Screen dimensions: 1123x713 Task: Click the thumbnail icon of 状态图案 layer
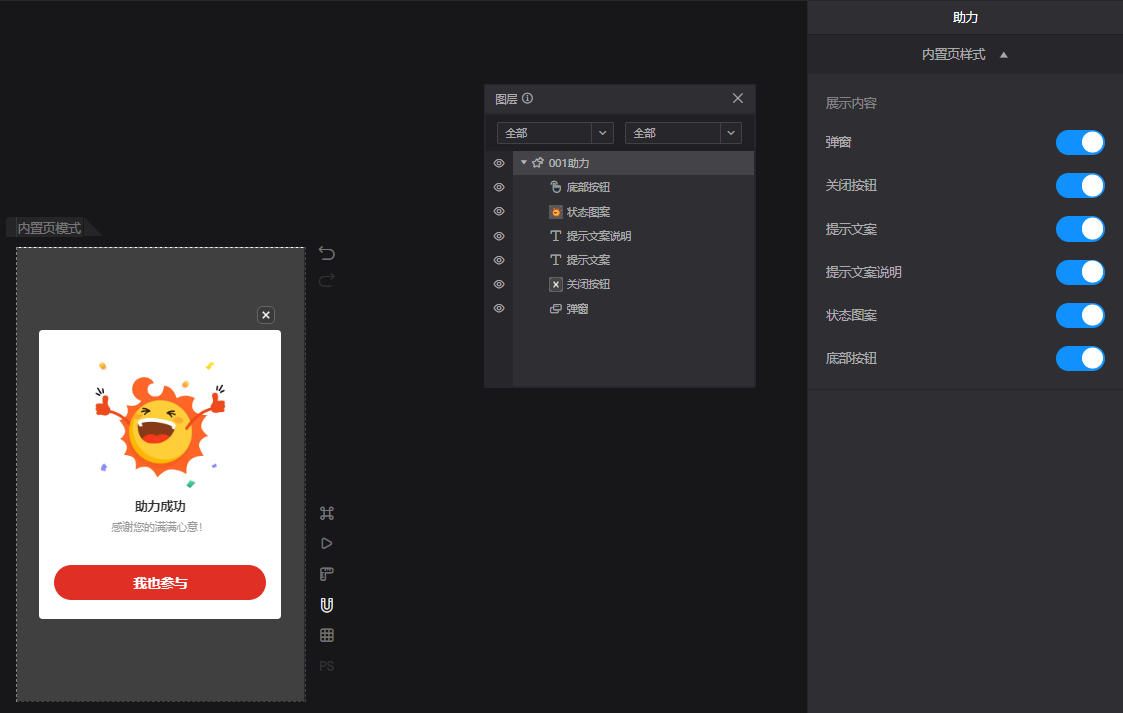coord(556,212)
